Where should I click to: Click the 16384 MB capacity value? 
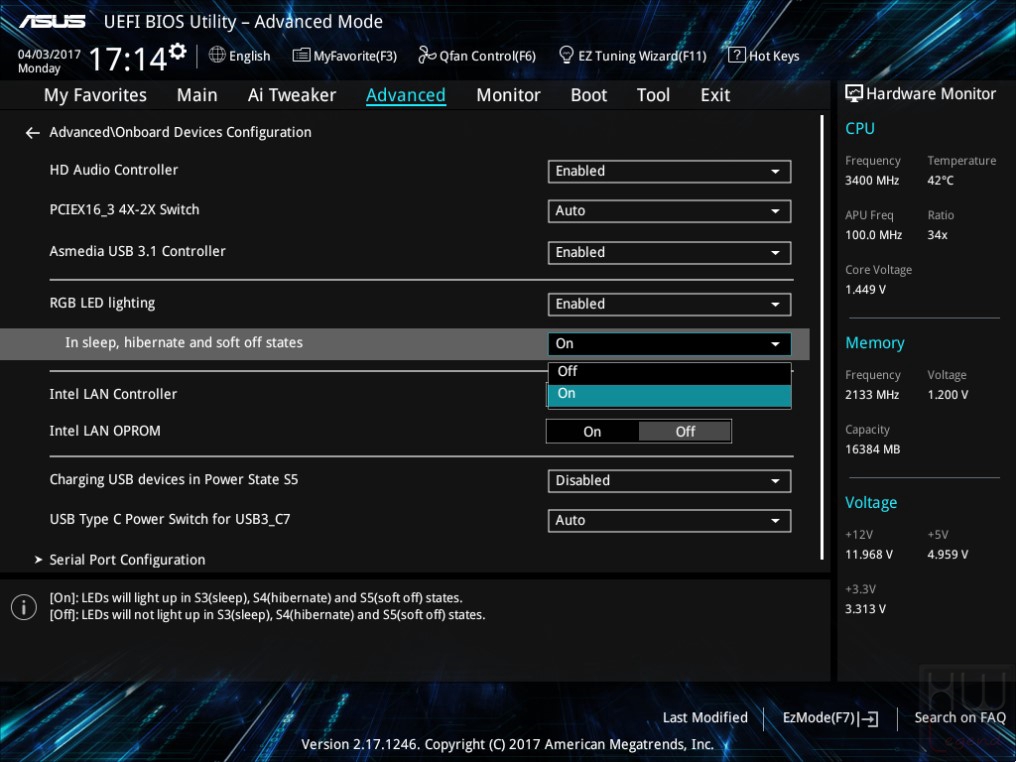coord(872,450)
